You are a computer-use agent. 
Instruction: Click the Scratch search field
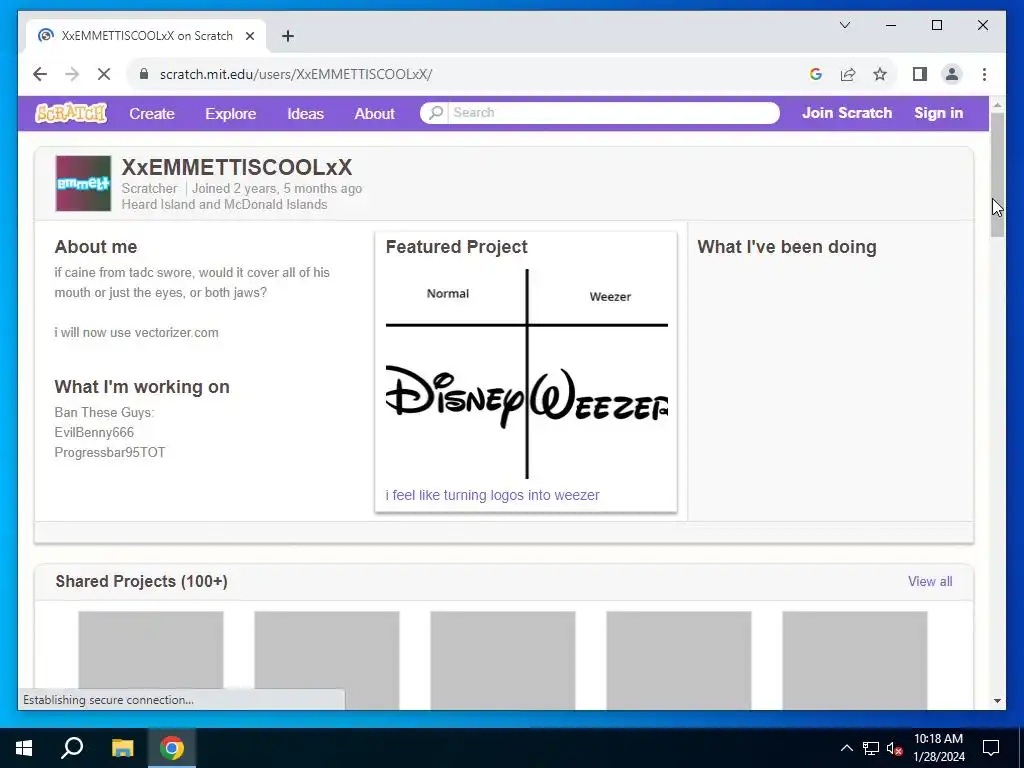[x=613, y=112]
